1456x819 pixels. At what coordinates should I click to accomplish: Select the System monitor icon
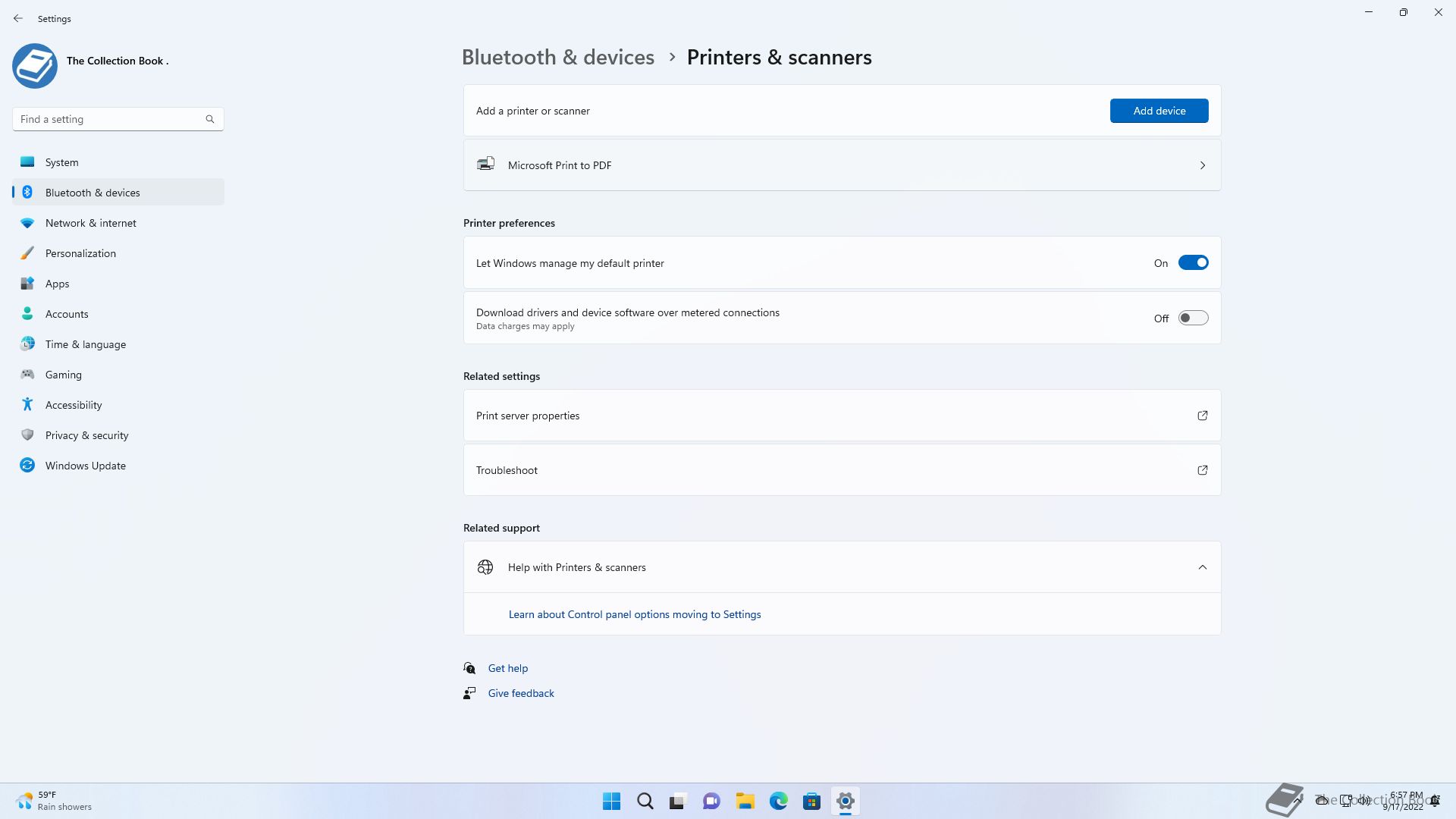click(27, 162)
